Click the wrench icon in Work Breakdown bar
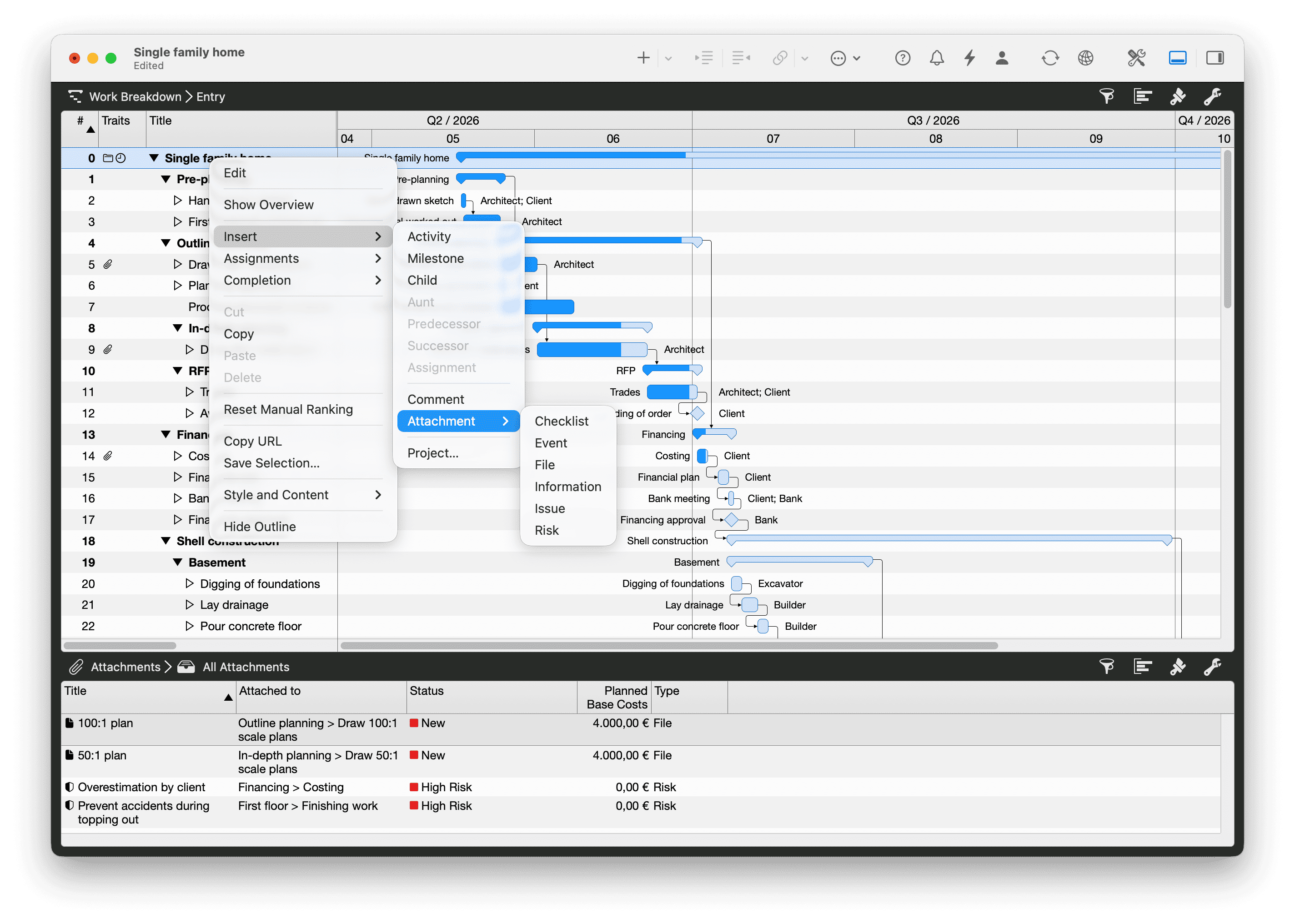The height and width of the screenshot is (924, 1295). click(1212, 96)
